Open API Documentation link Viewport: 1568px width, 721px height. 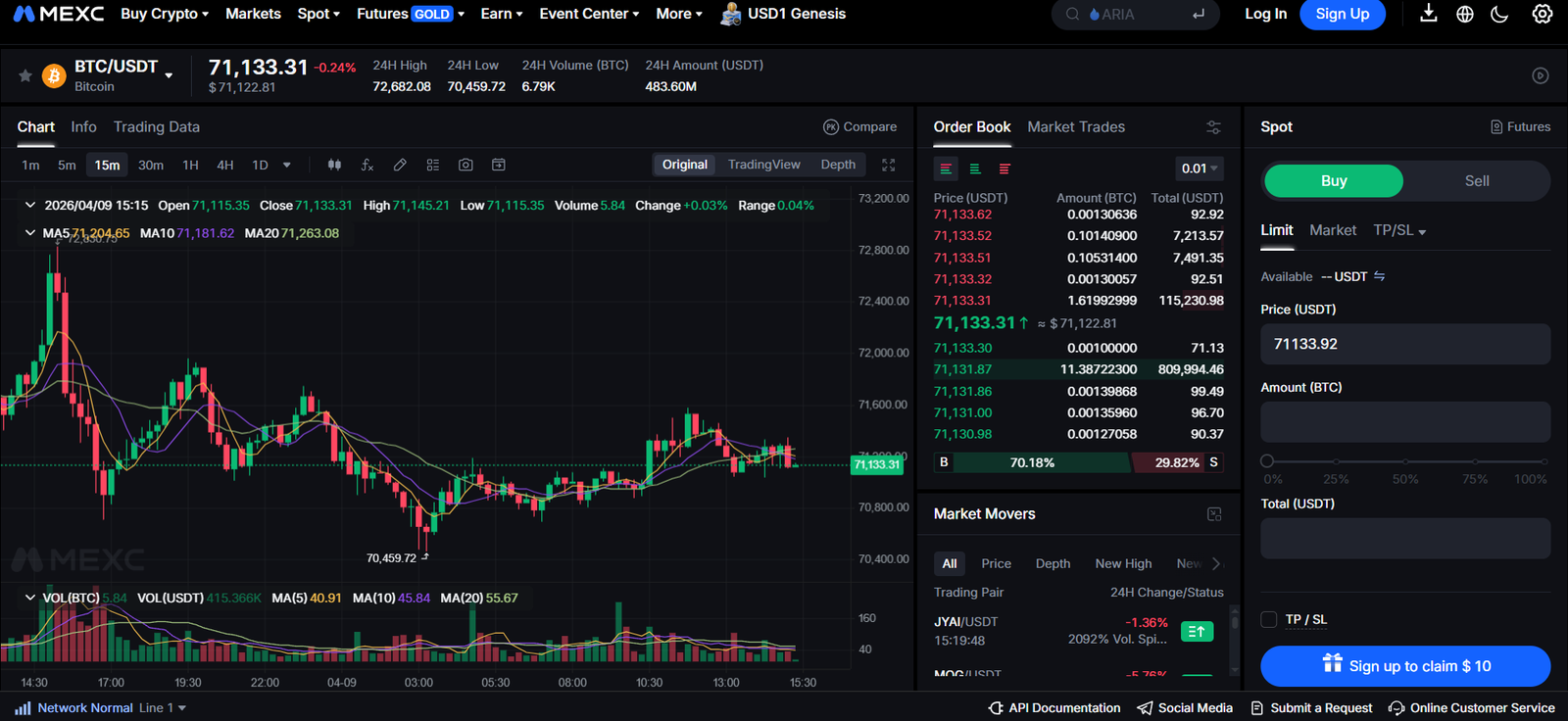tap(1054, 707)
